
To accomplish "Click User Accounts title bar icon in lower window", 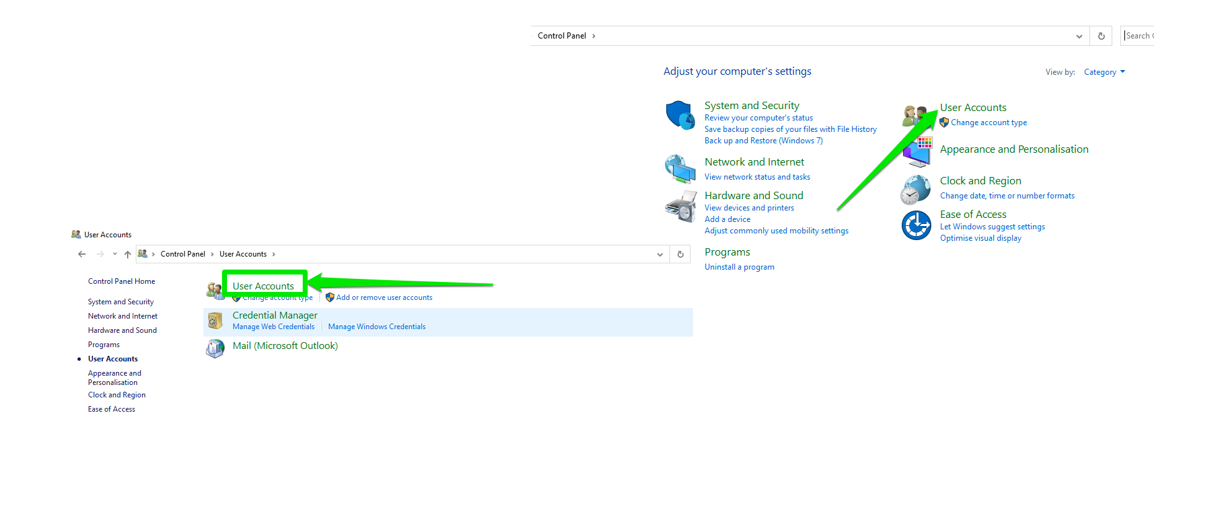I will tap(76, 234).
